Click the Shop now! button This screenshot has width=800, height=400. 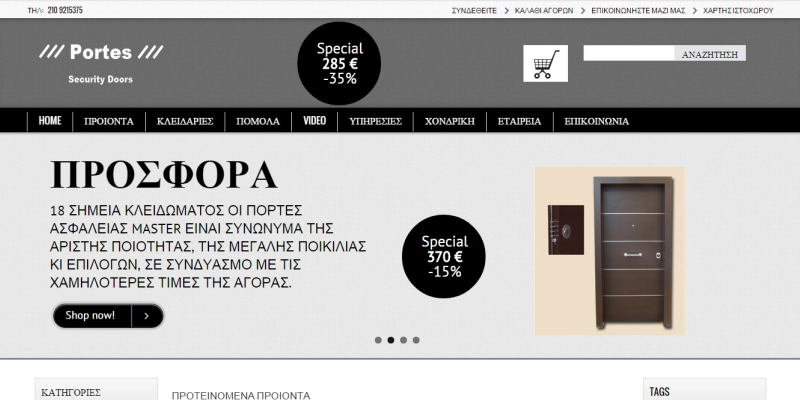click(108, 316)
